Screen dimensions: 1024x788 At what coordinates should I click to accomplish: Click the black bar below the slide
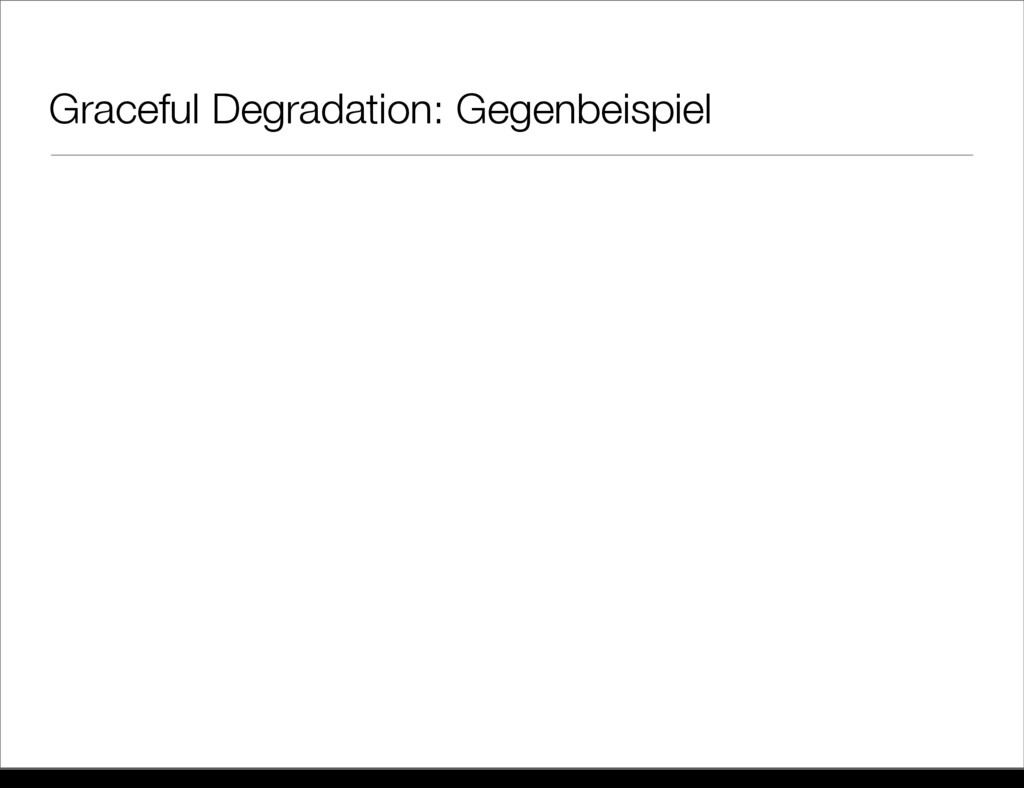click(x=512, y=777)
